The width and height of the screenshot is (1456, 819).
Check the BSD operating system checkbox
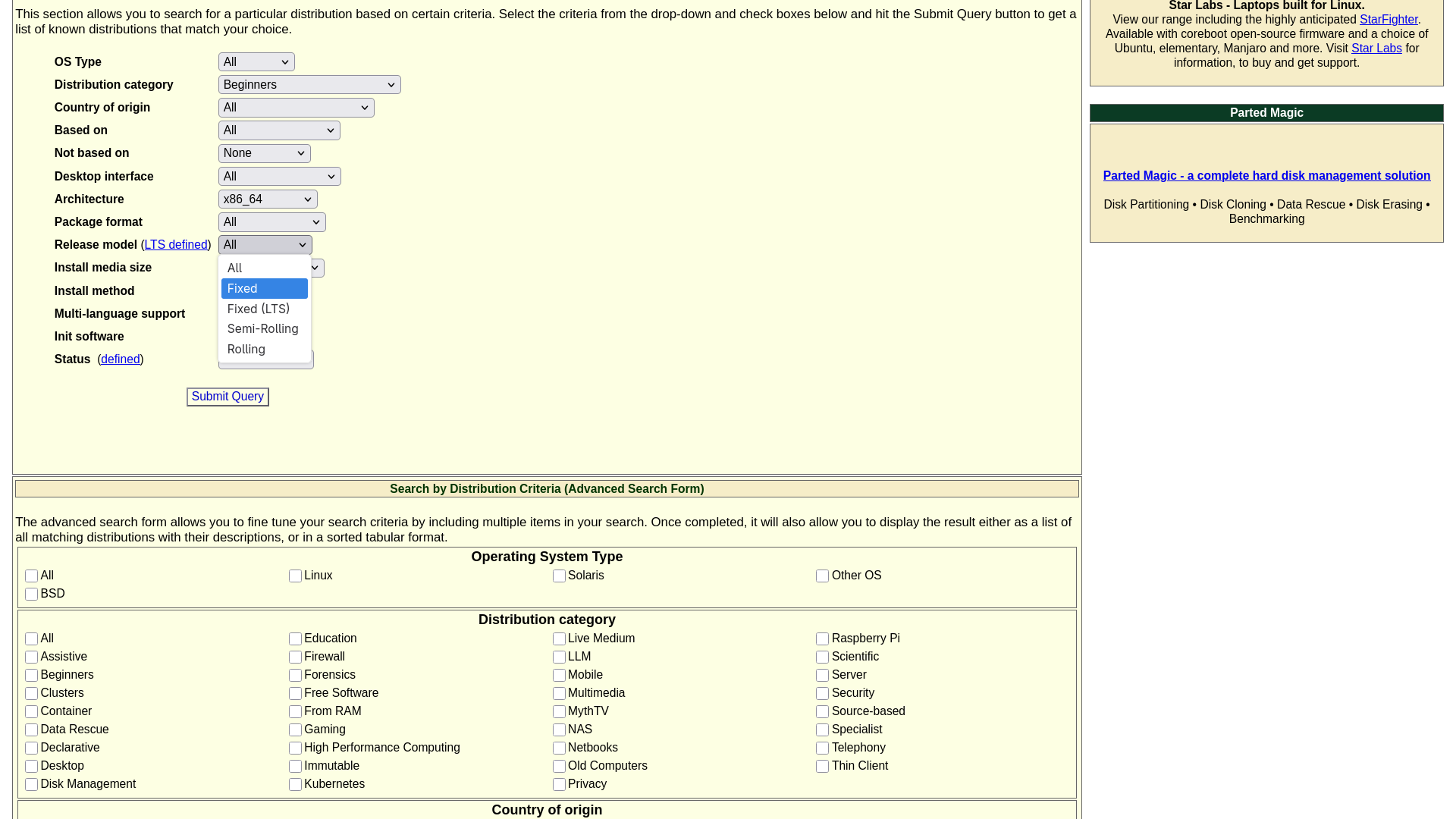coord(31,594)
